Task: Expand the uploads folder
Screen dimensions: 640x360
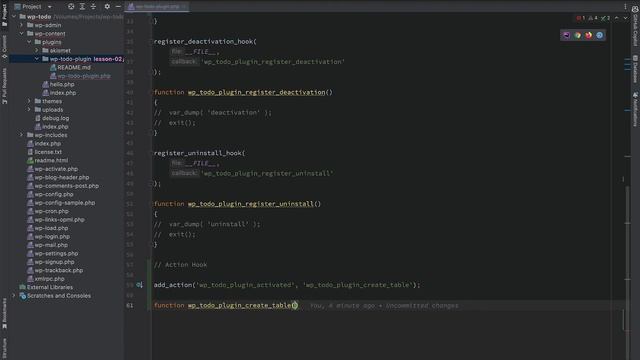Action: click(x=29, y=109)
